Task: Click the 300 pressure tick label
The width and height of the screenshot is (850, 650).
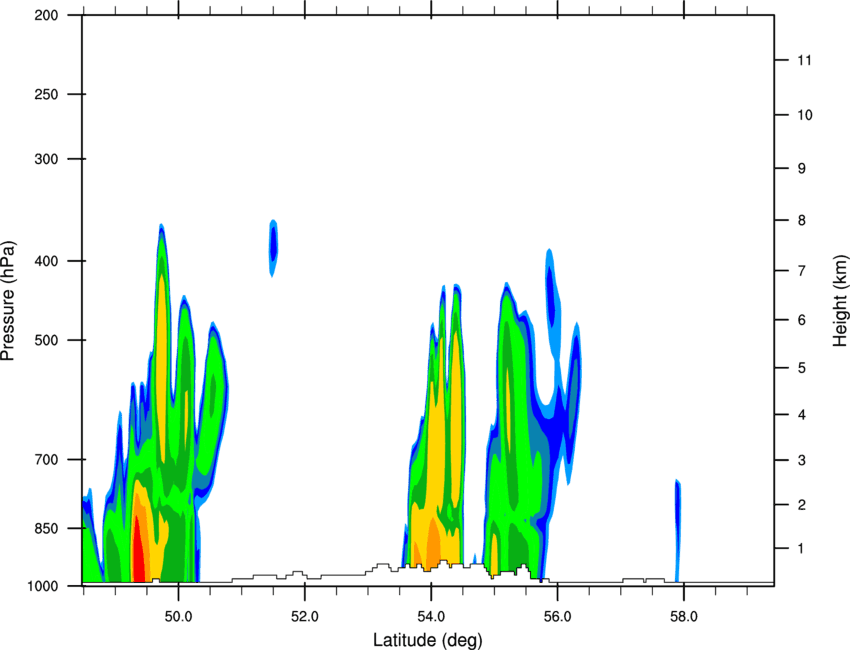Action: (46, 159)
